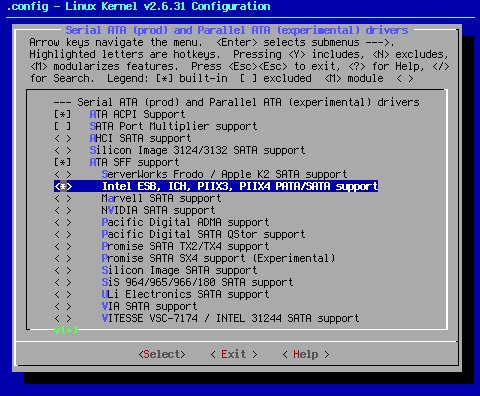Toggle the Intel ESB built-in marker
Image resolution: width=480 pixels, height=396 pixels.
click(x=63, y=186)
